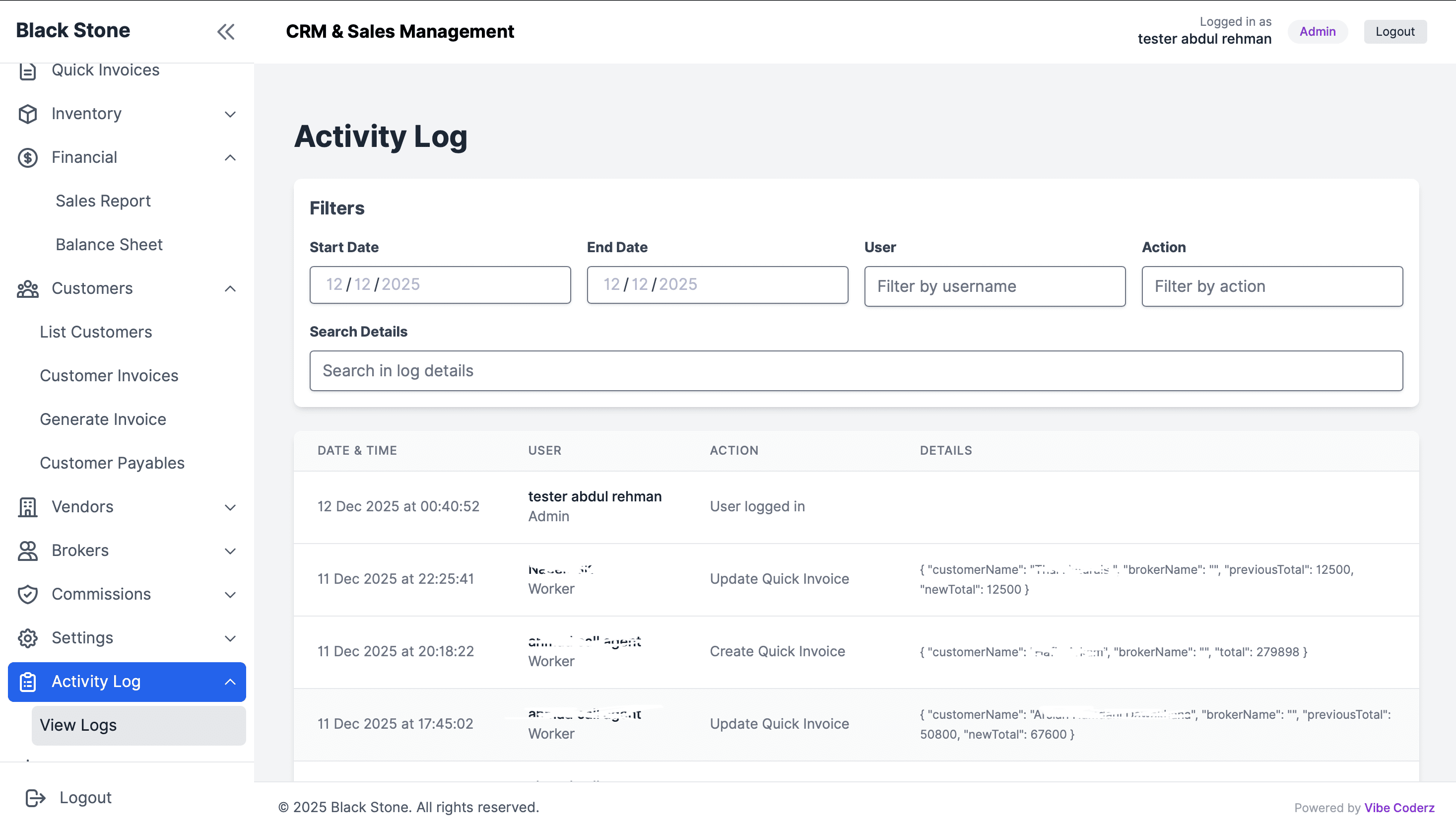Click the Brokers menu label

[80, 551]
